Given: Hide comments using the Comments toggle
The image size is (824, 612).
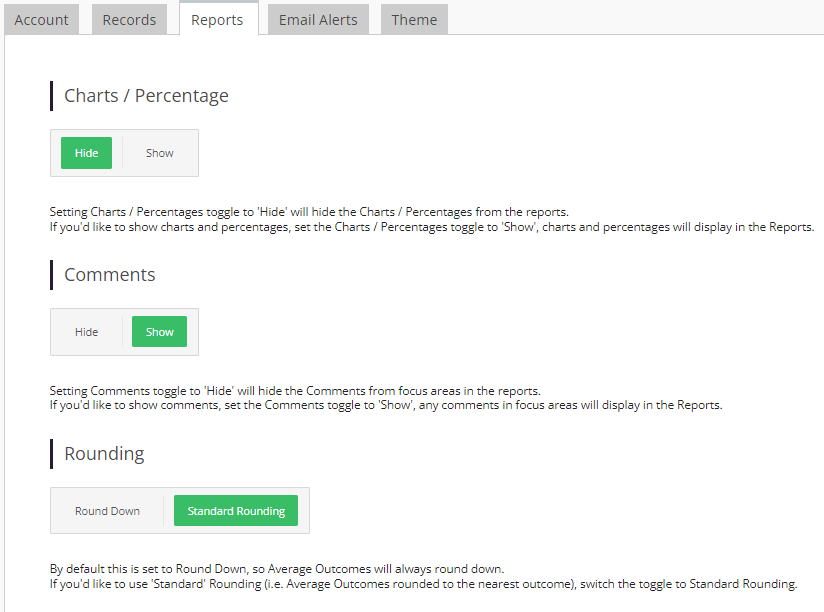Looking at the screenshot, I should 87,332.
